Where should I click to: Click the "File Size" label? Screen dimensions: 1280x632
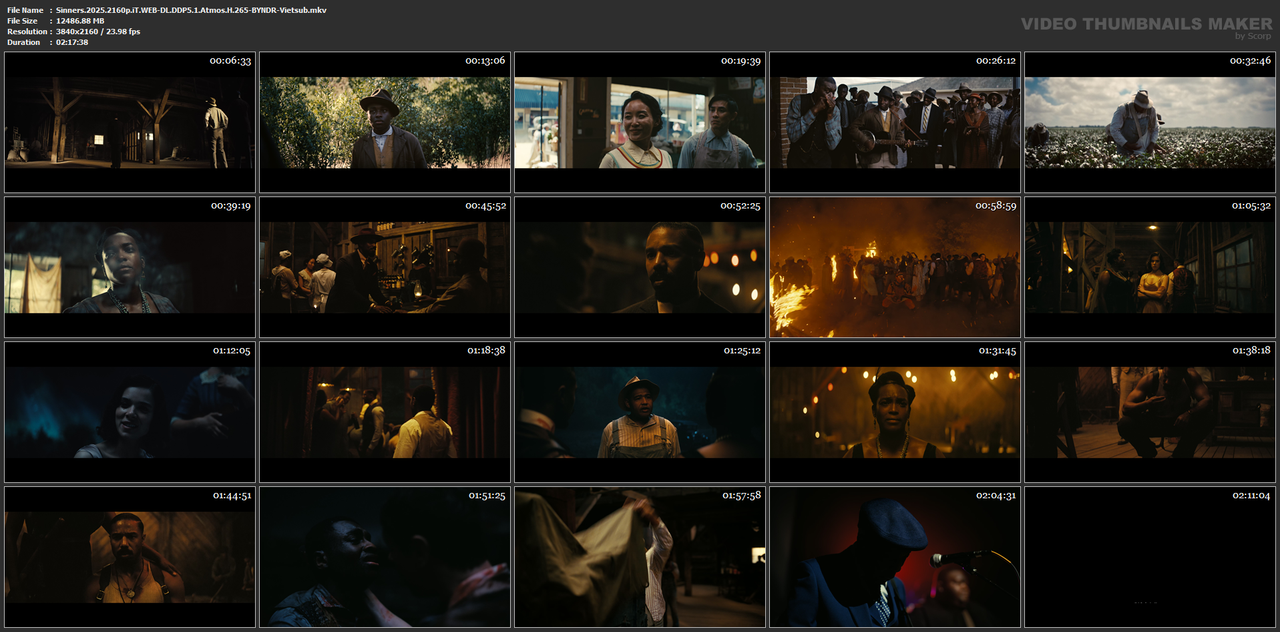22,21
